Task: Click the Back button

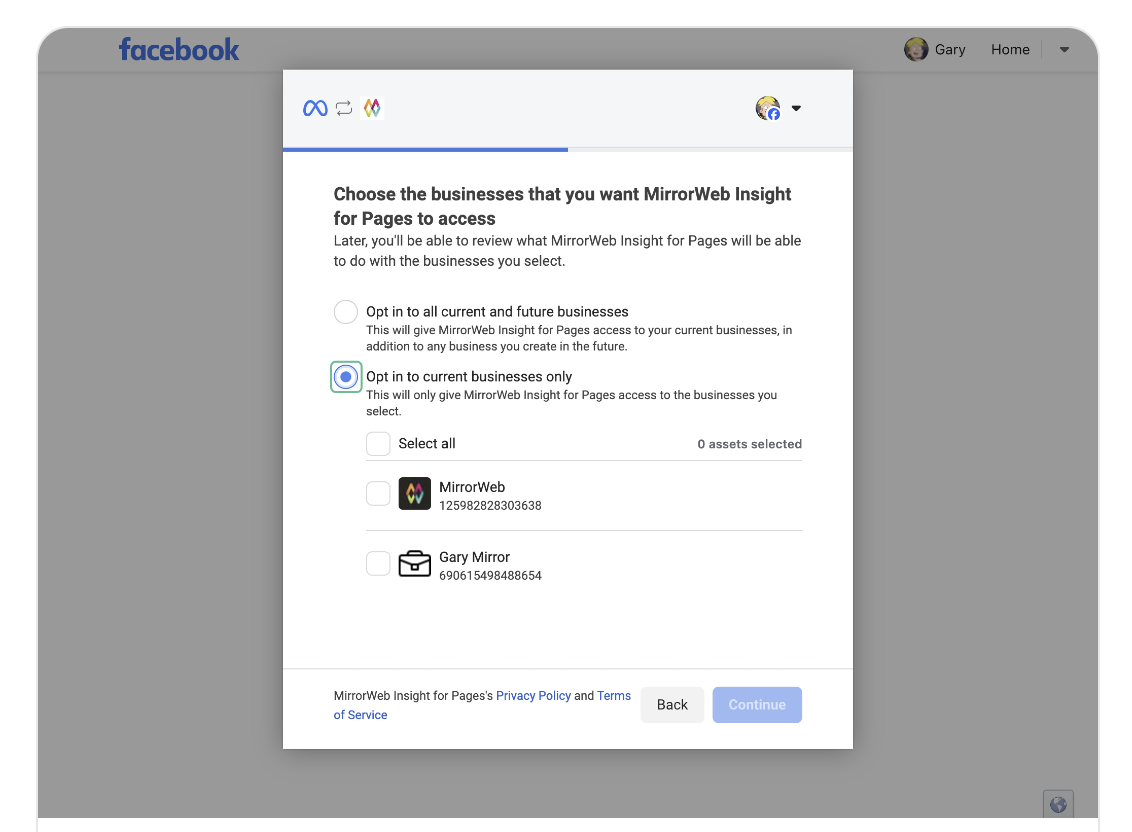Action: tap(672, 705)
